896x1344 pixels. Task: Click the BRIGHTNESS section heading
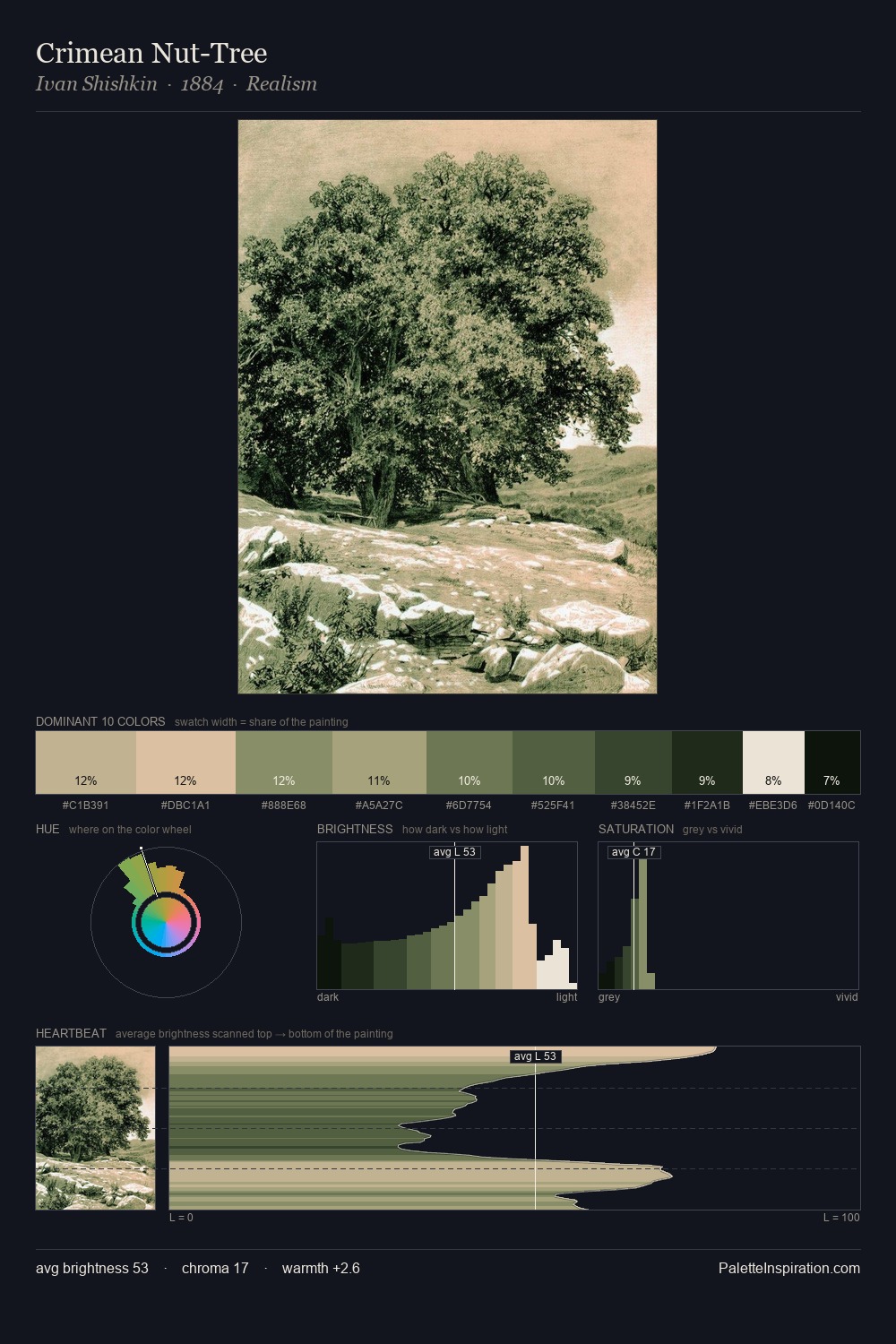pos(355,829)
